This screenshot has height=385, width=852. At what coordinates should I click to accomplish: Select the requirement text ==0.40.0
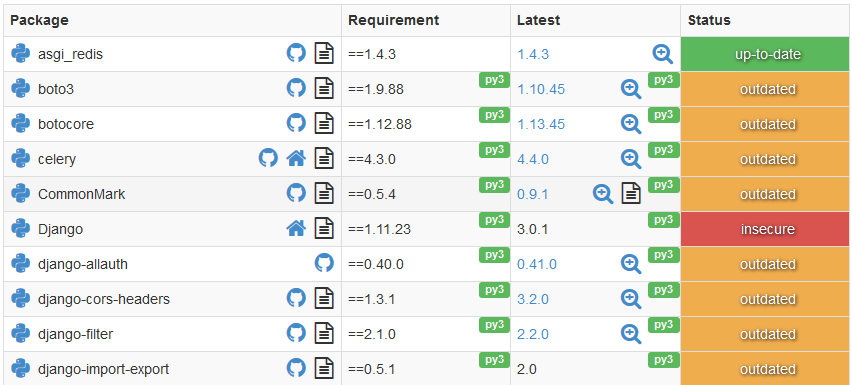pyautogui.click(x=376, y=264)
